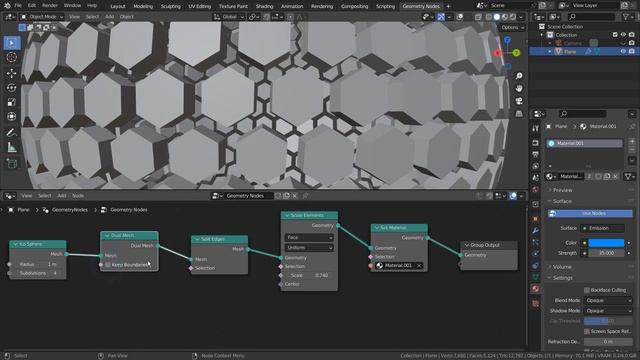Open the File menu
The image size is (640, 360).
pos(18,6)
